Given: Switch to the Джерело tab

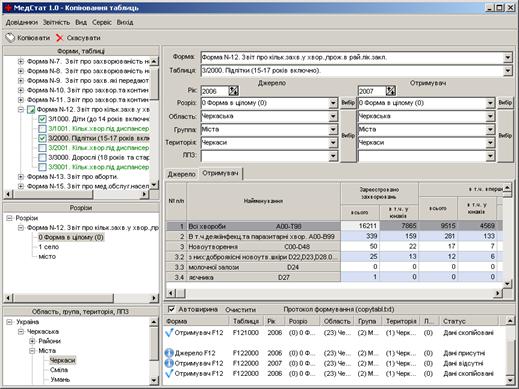Looking at the screenshot, I should [181, 174].
